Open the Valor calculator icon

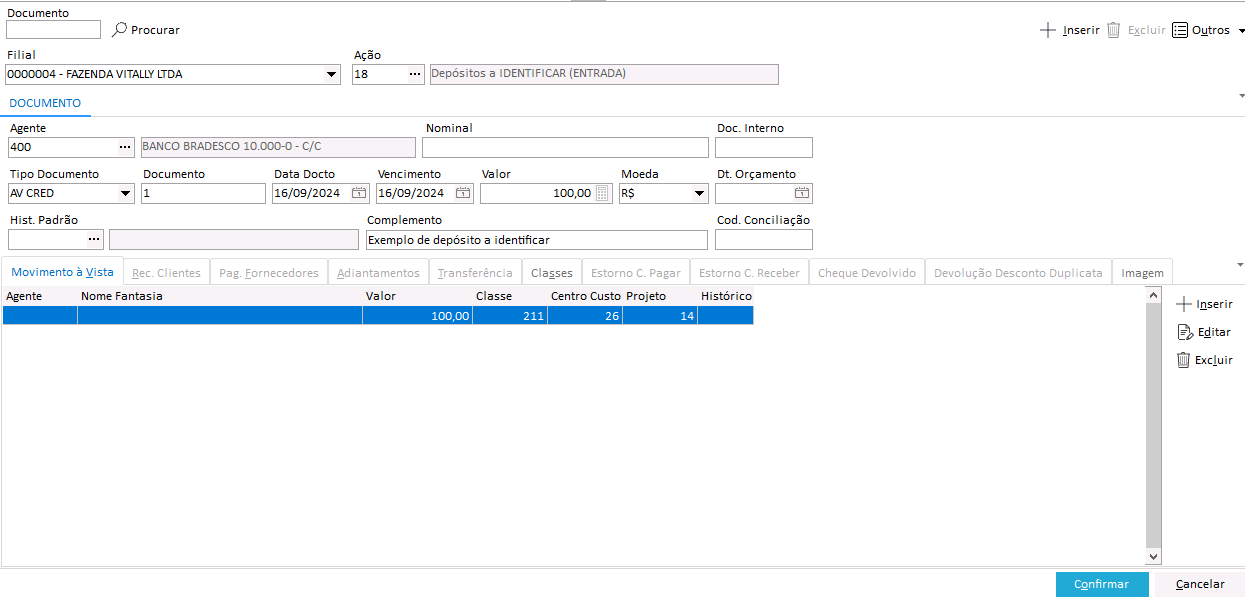point(603,193)
